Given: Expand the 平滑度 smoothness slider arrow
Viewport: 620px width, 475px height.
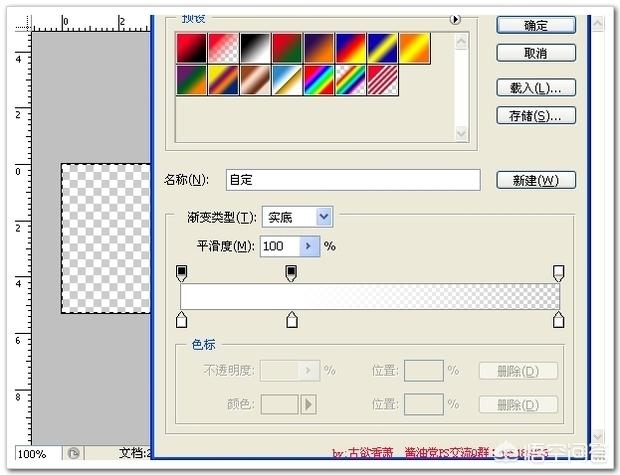Looking at the screenshot, I should pos(309,246).
